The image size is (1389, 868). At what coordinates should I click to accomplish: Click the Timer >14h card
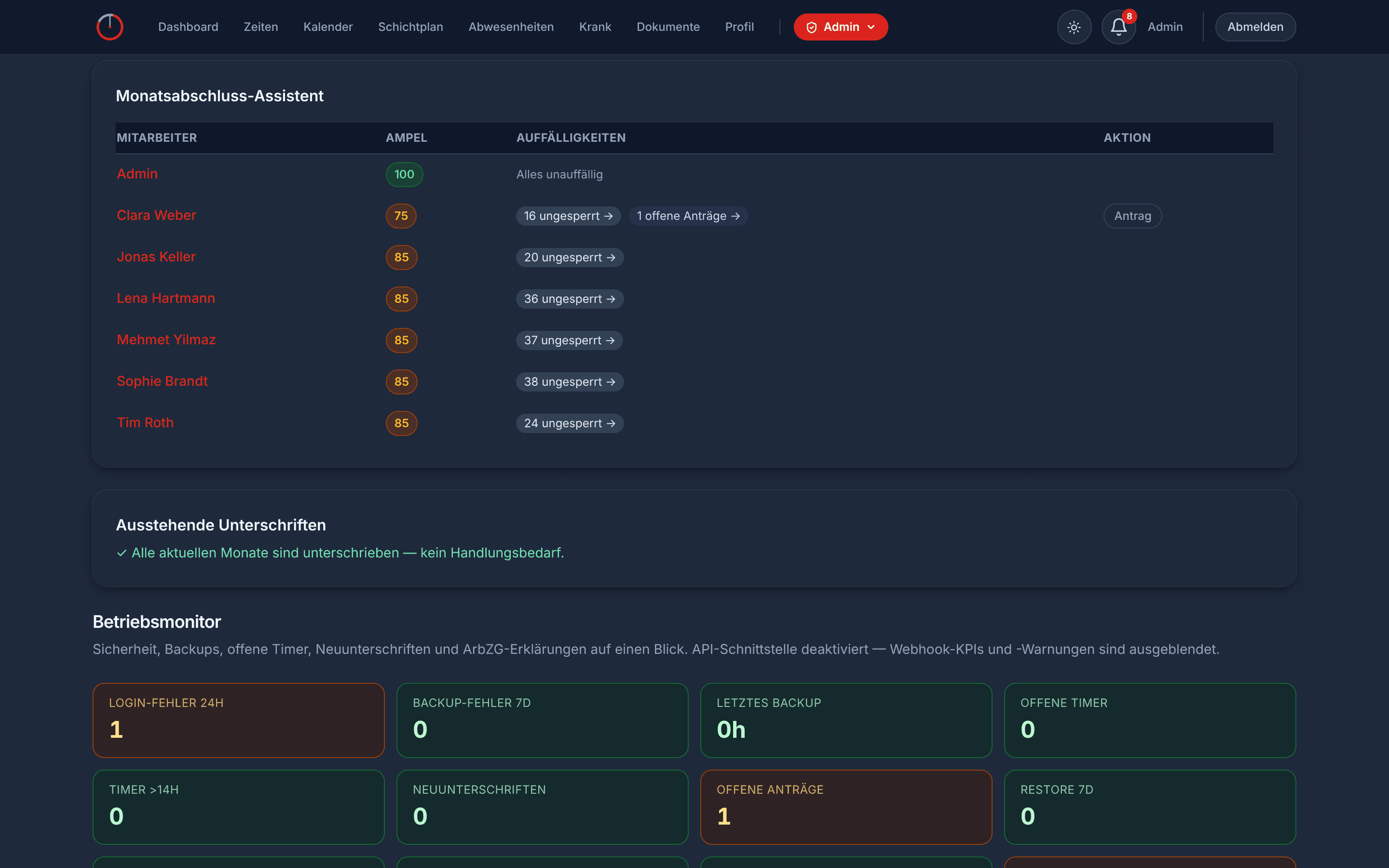pyautogui.click(x=239, y=807)
